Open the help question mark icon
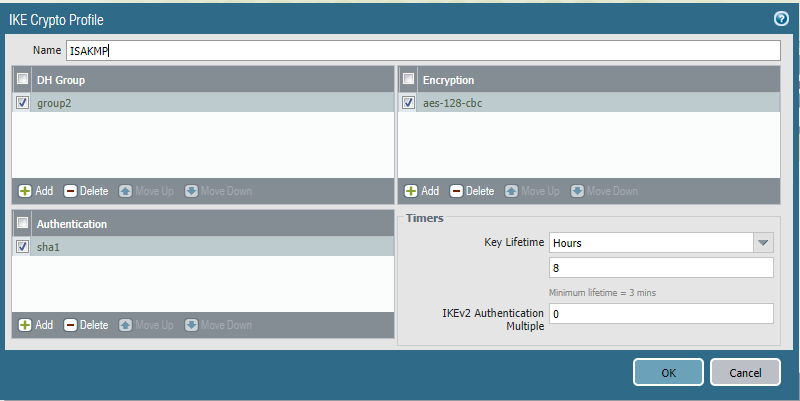The height and width of the screenshot is (401, 800). pyautogui.click(x=781, y=19)
